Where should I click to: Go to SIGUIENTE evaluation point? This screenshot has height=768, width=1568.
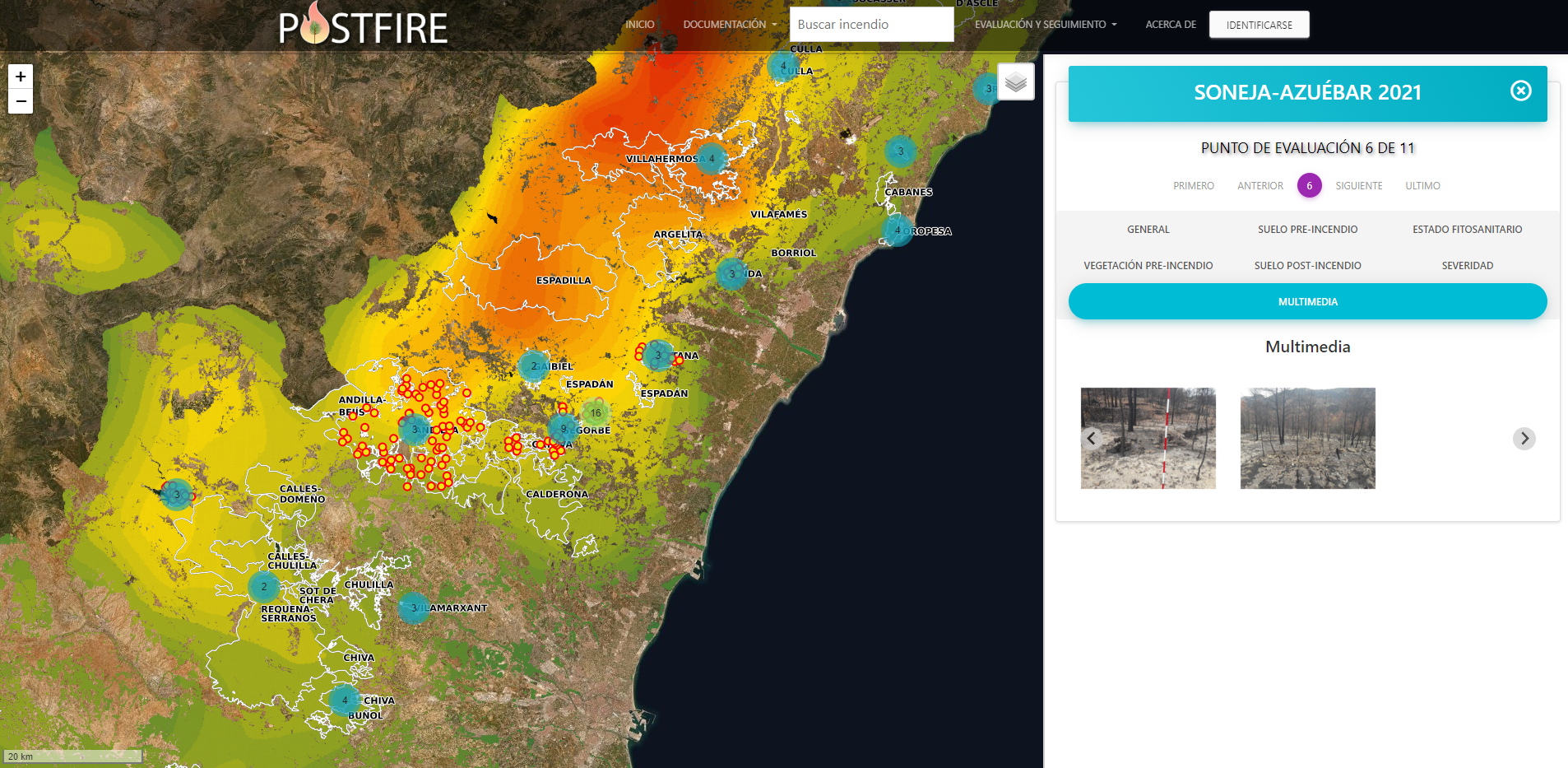click(1359, 186)
